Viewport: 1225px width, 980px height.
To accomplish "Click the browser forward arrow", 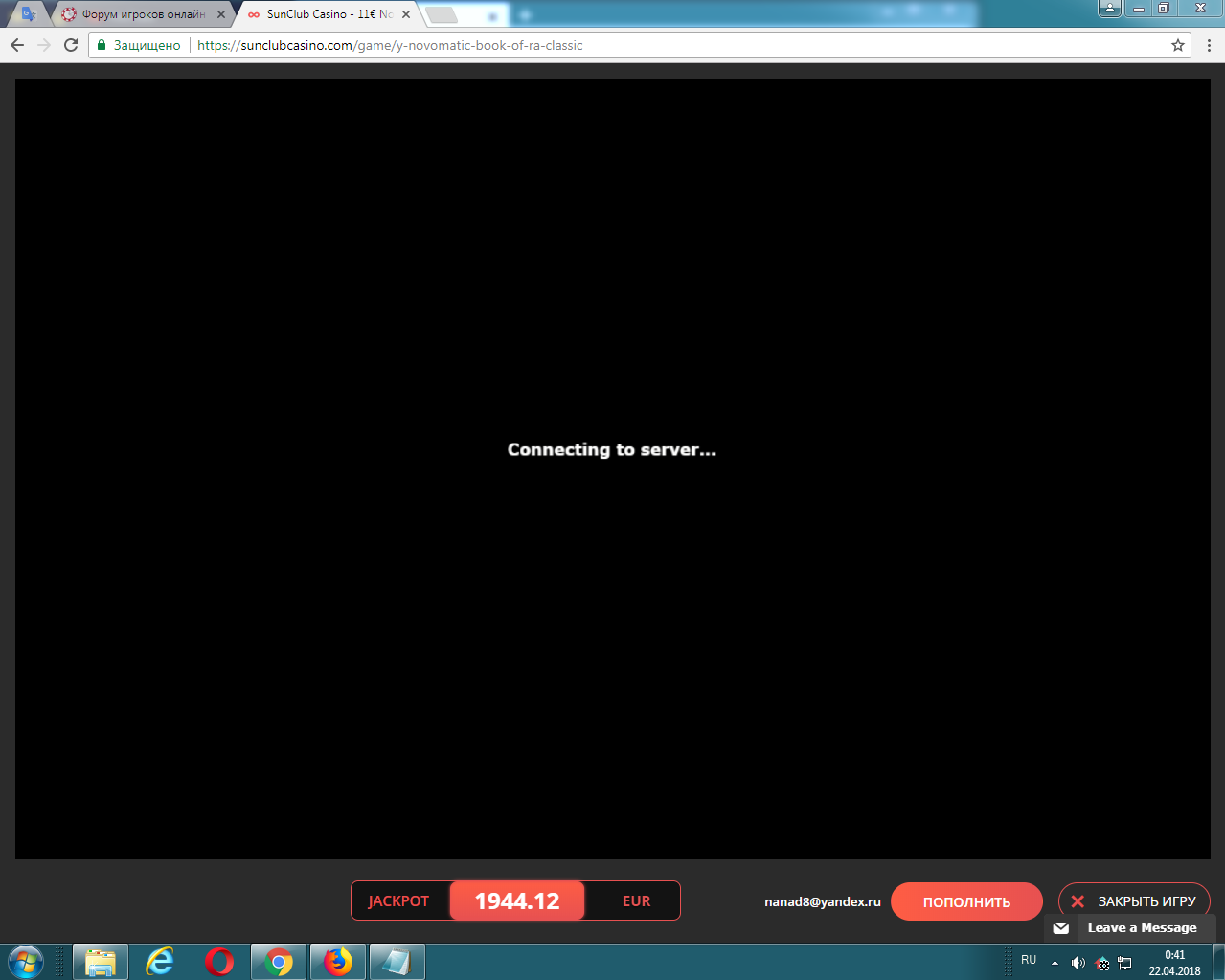I will (44, 45).
